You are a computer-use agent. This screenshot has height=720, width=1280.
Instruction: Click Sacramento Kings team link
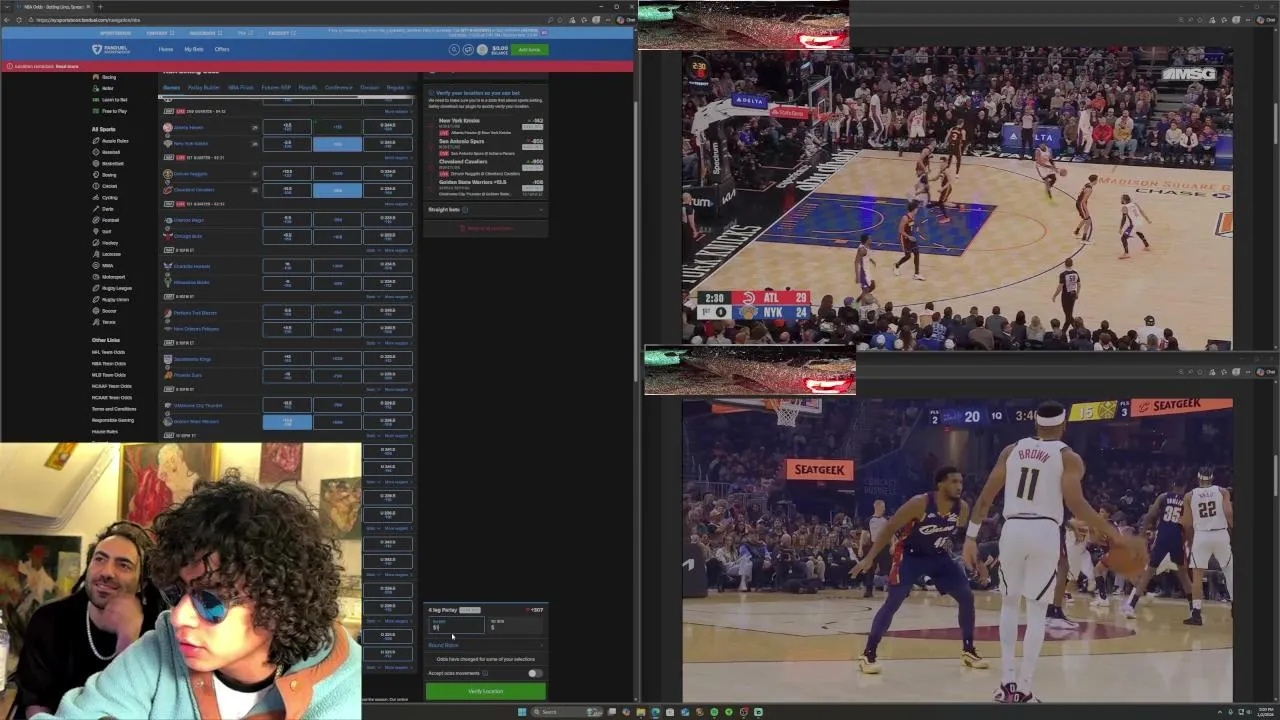(192, 359)
